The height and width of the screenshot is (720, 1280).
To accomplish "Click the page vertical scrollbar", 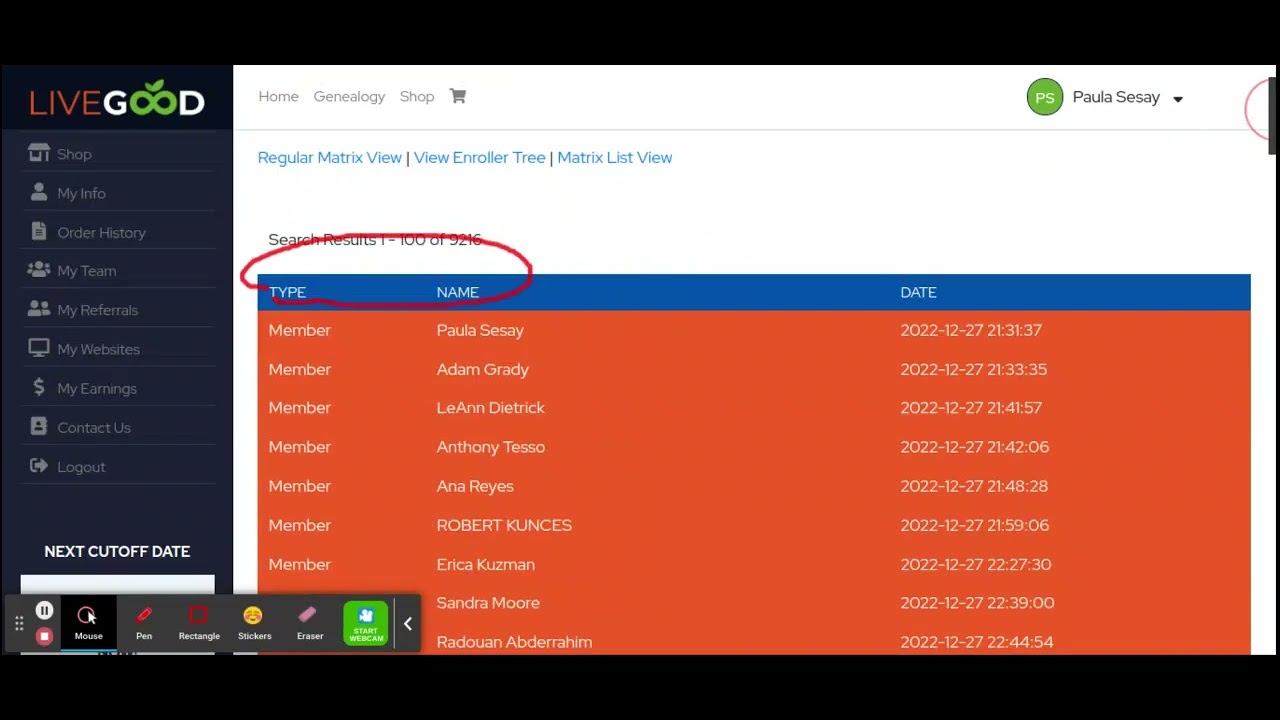I will (1272, 115).
